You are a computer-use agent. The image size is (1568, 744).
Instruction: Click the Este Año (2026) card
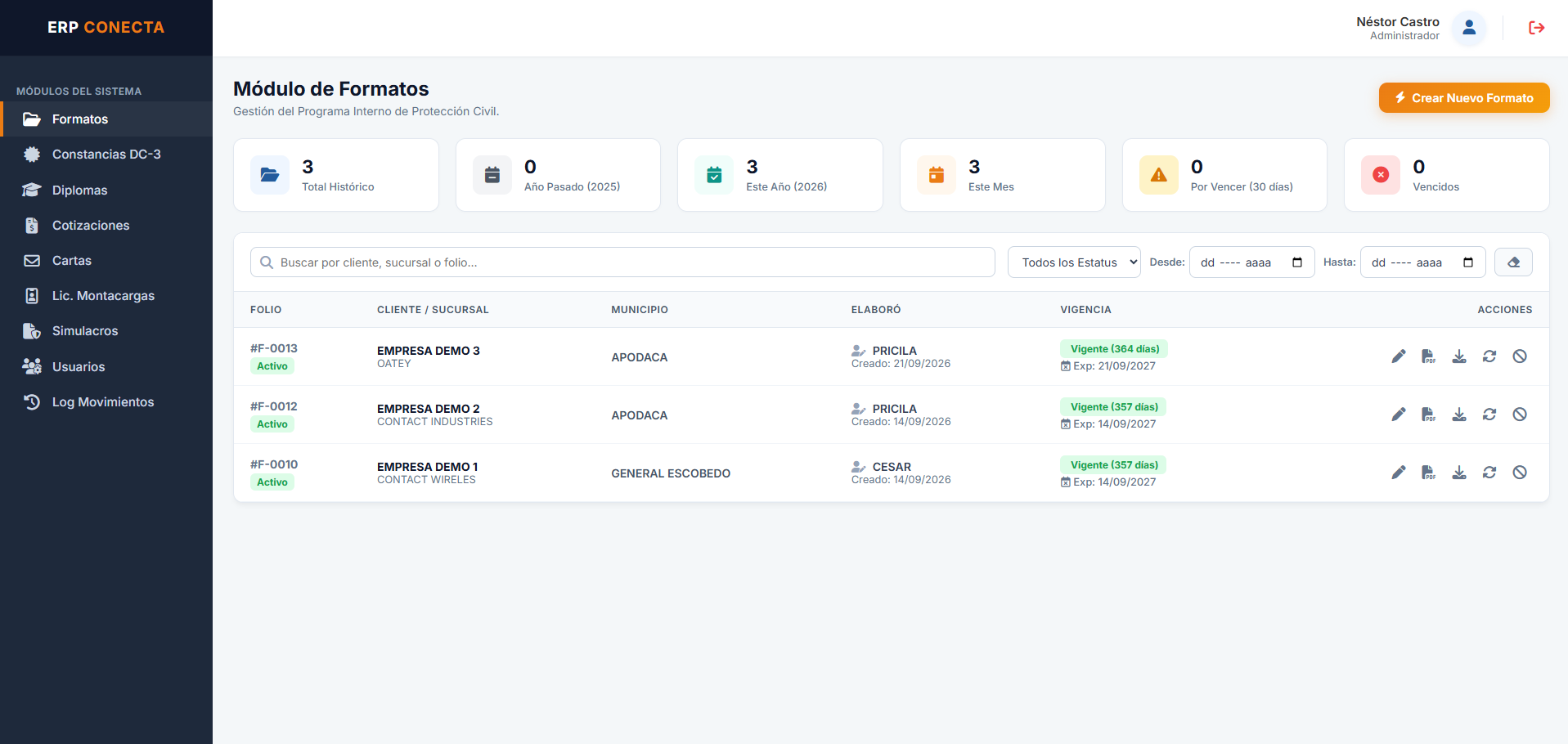pos(780,175)
